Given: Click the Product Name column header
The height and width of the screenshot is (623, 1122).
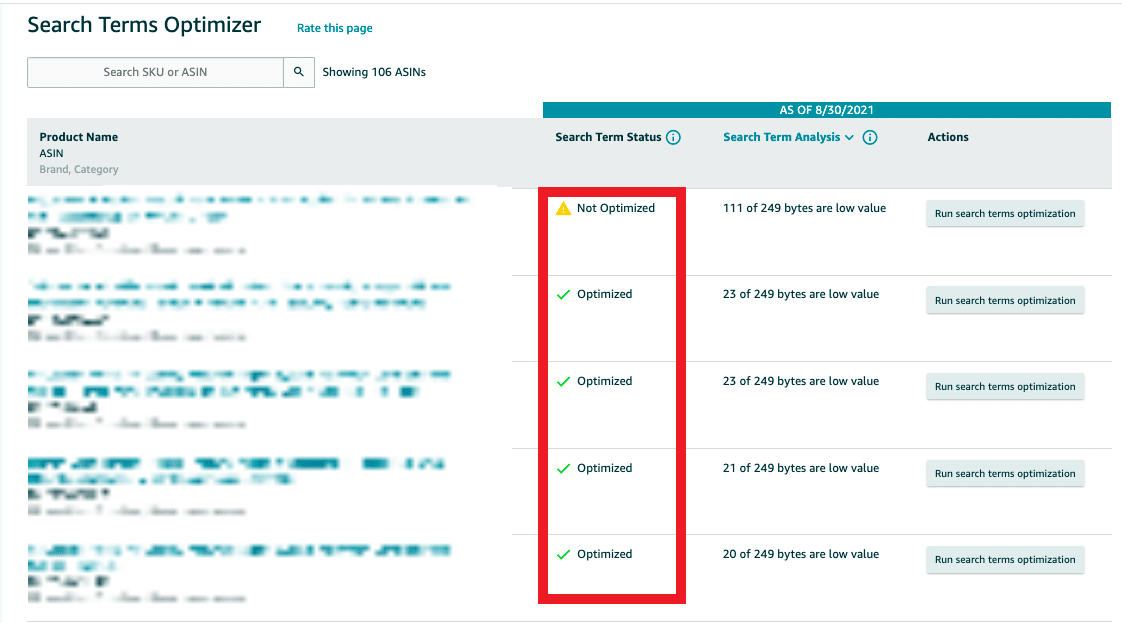Looking at the screenshot, I should point(78,137).
